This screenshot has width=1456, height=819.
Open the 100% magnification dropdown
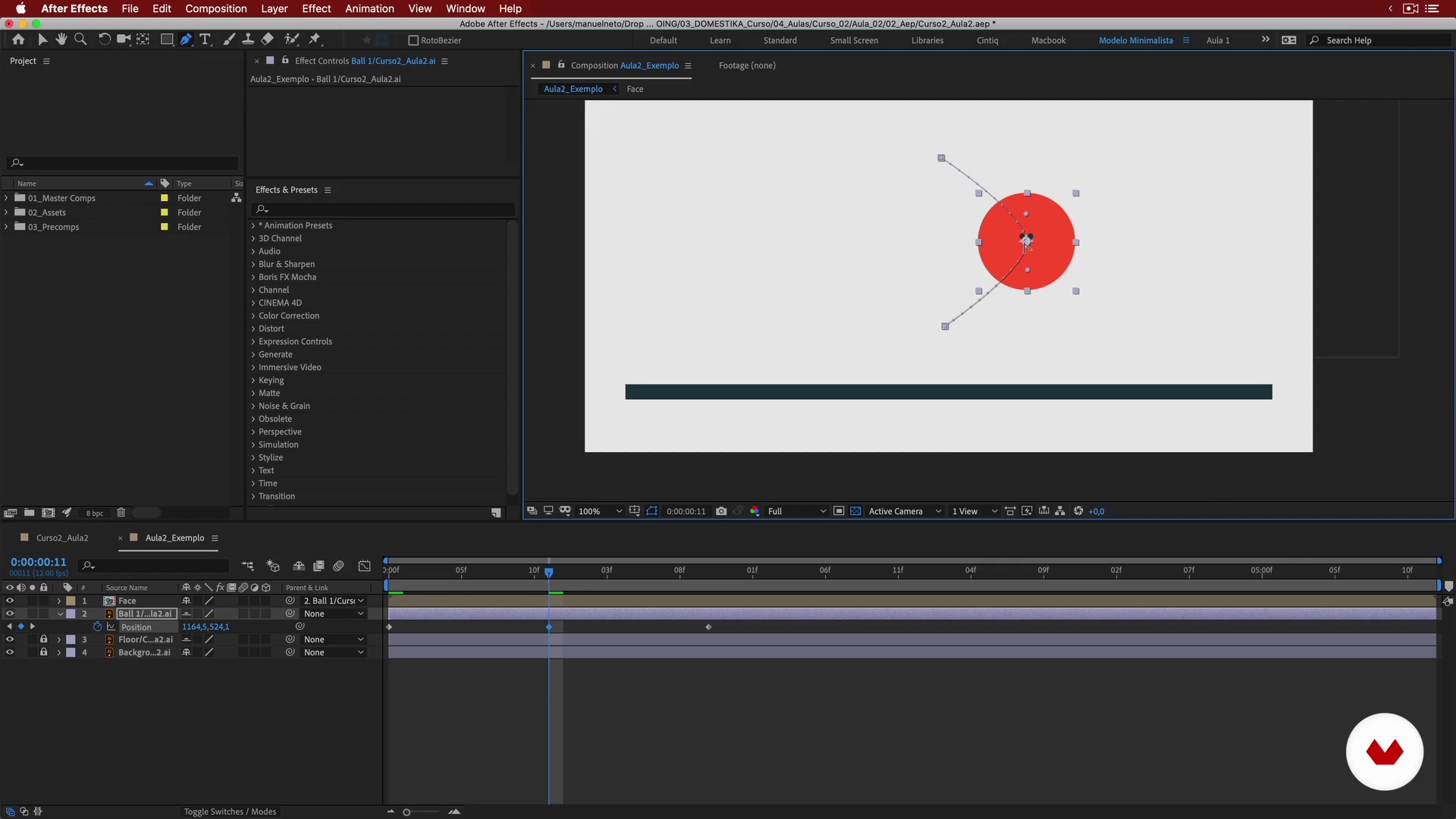(600, 511)
